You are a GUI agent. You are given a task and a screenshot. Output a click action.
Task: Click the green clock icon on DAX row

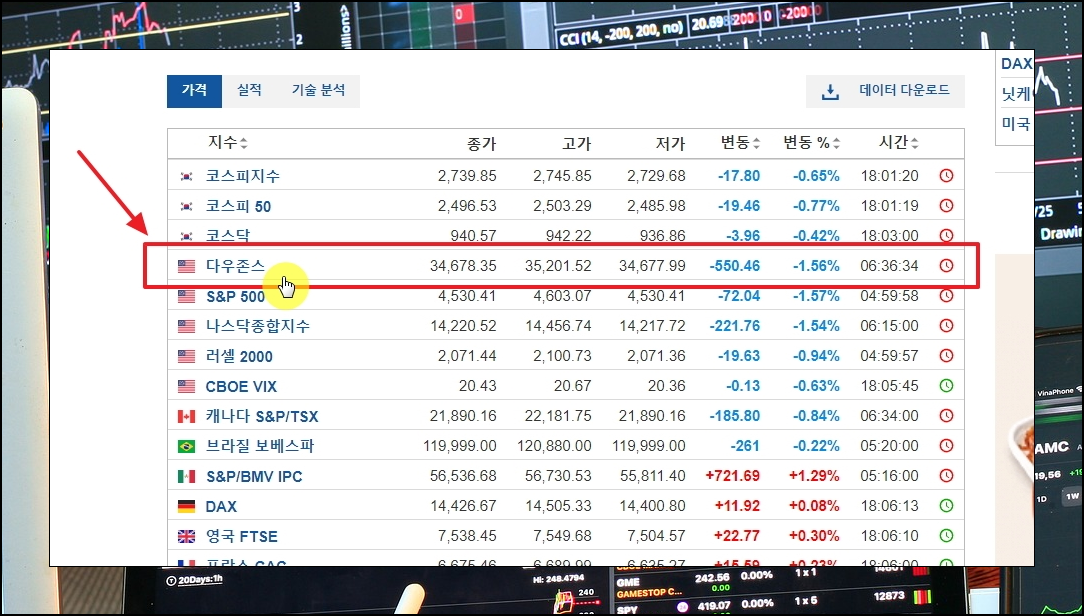pos(946,506)
